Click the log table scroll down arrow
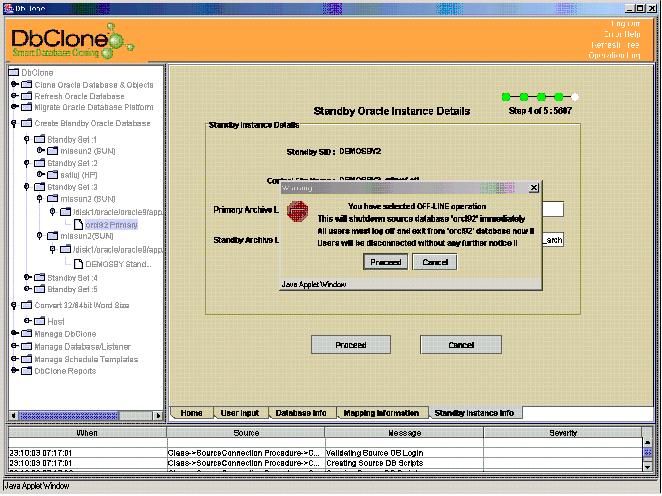 click(647, 466)
